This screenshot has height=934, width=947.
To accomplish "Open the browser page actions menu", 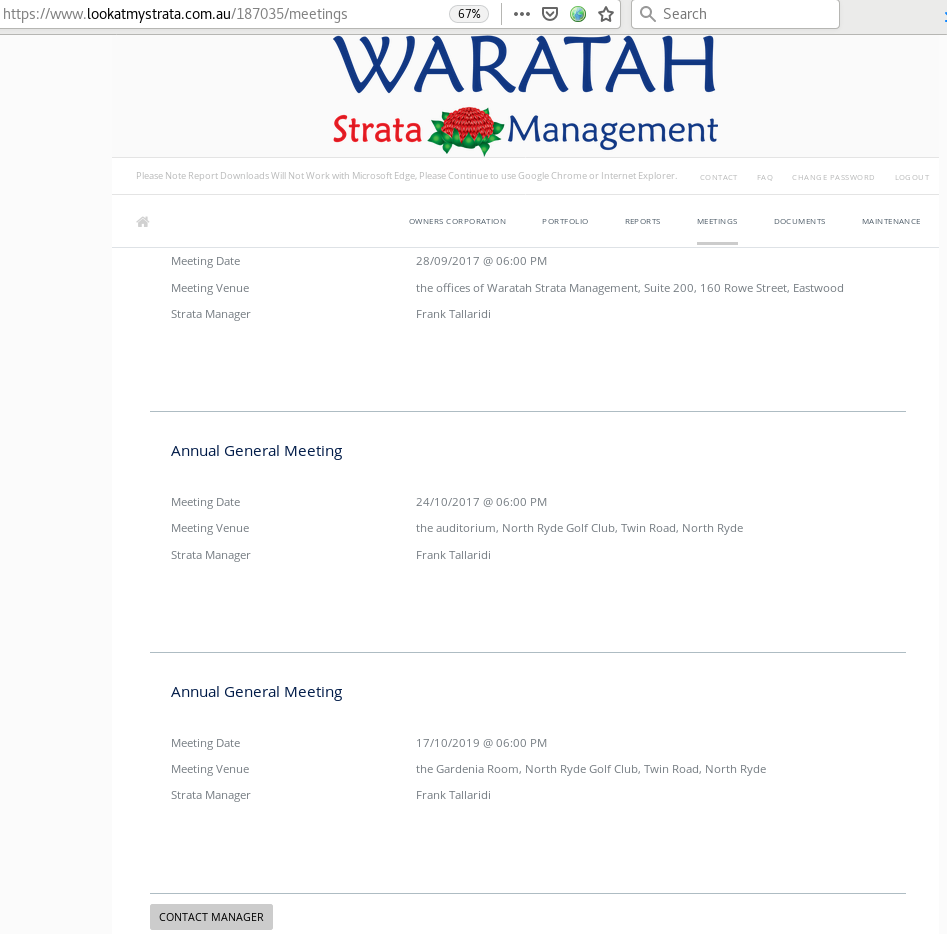I will click(522, 14).
